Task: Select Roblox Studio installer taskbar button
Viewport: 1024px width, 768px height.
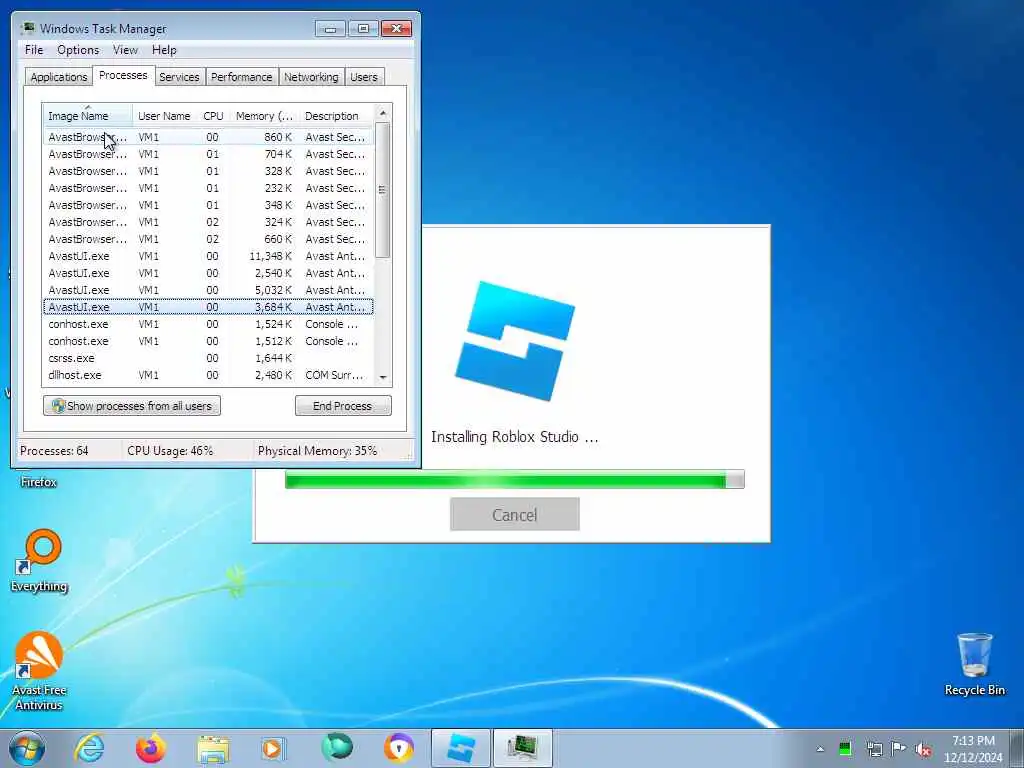Action: click(x=460, y=748)
